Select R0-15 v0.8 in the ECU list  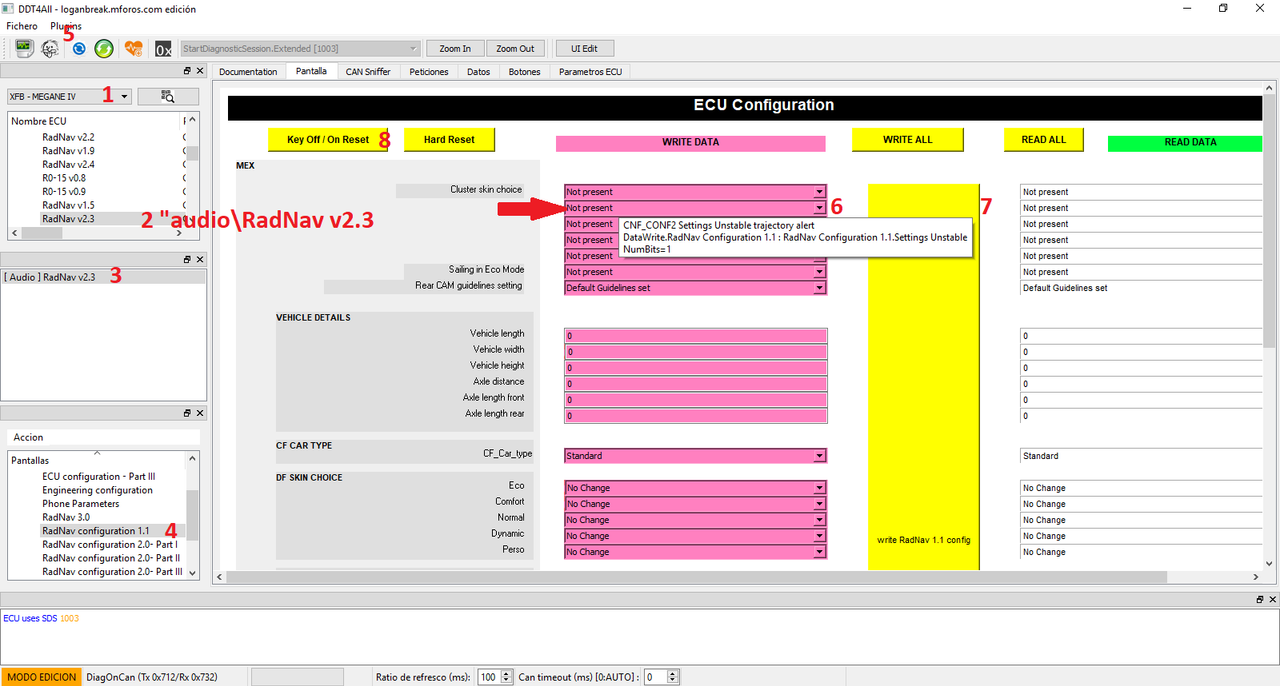64,178
